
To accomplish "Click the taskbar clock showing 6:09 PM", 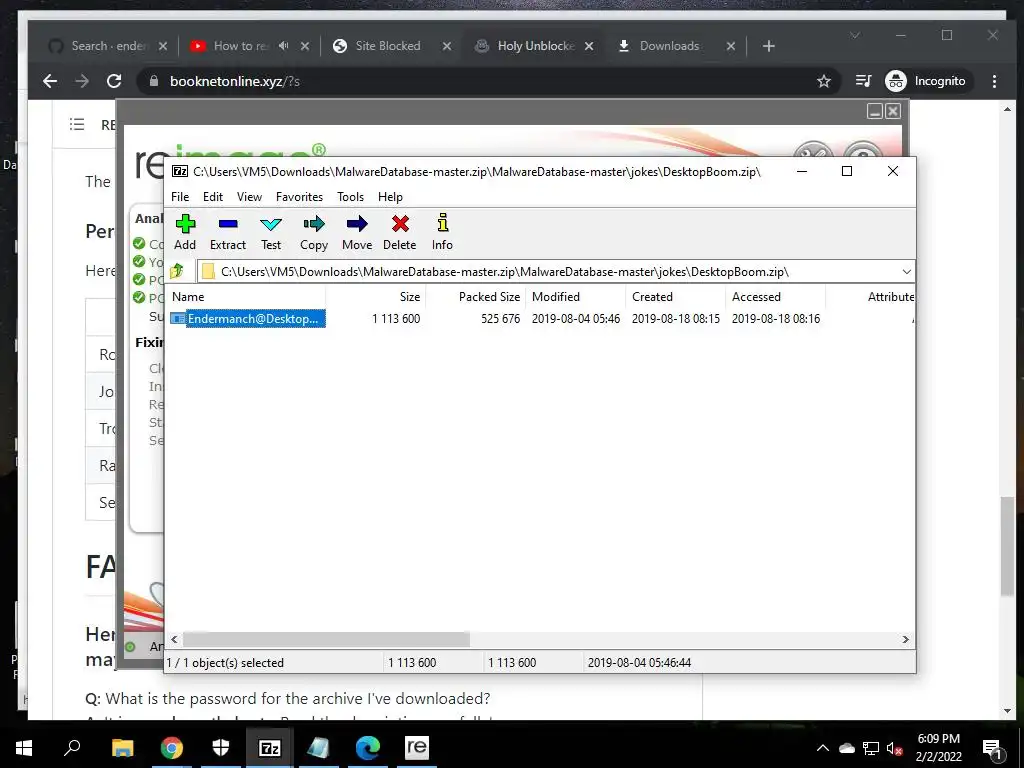I will tap(938, 748).
